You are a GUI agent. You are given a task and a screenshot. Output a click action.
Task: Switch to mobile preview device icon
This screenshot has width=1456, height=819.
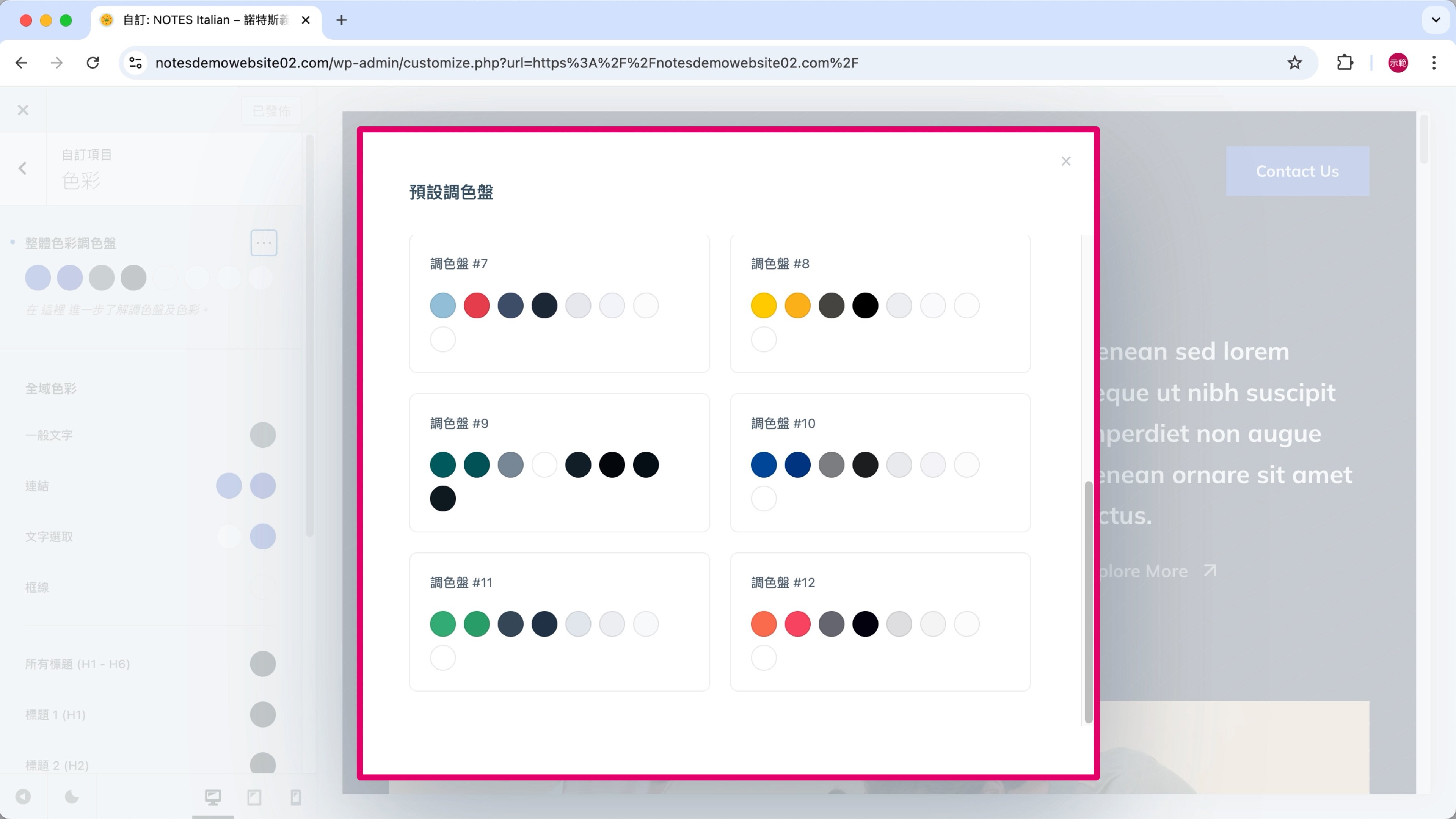(296, 797)
